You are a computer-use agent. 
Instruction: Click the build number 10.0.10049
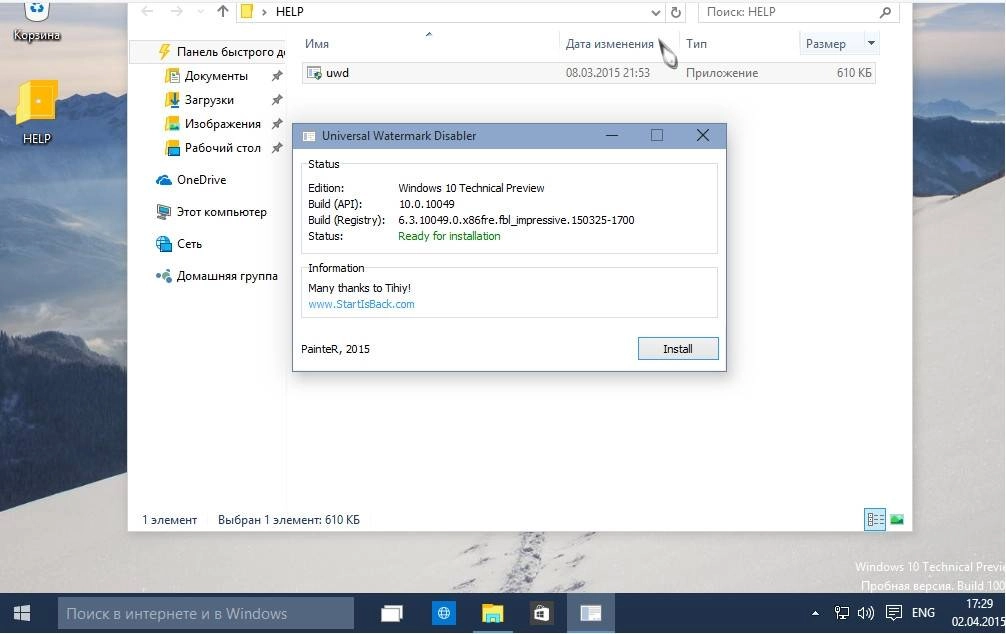coord(426,204)
